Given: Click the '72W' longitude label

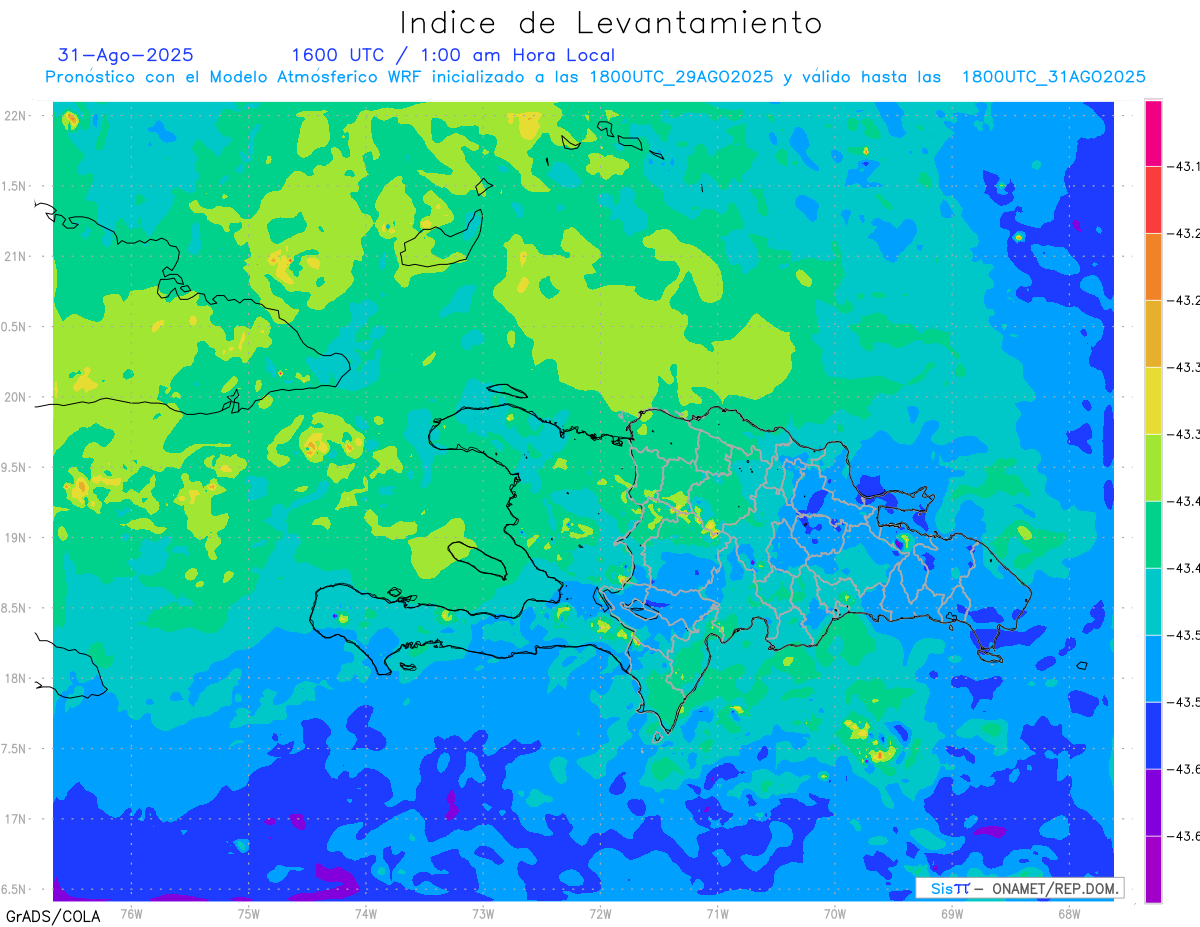Looking at the screenshot, I should (x=600, y=913).
